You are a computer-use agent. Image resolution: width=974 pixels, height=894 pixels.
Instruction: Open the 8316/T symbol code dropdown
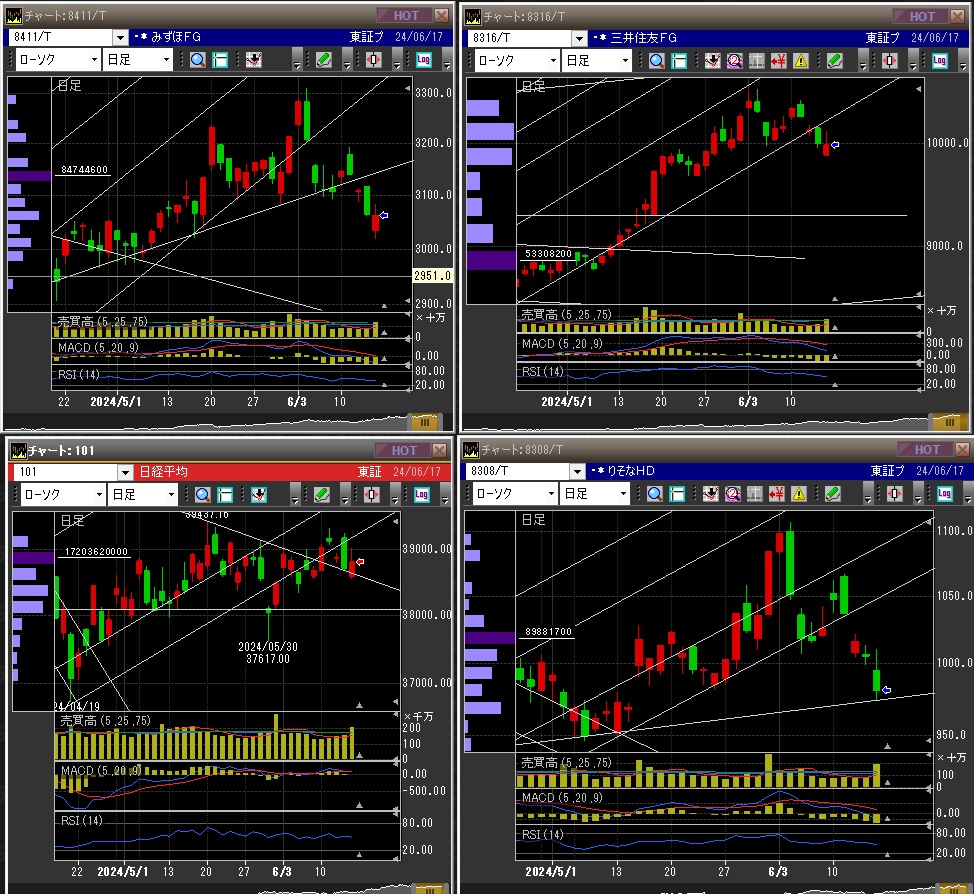point(579,38)
